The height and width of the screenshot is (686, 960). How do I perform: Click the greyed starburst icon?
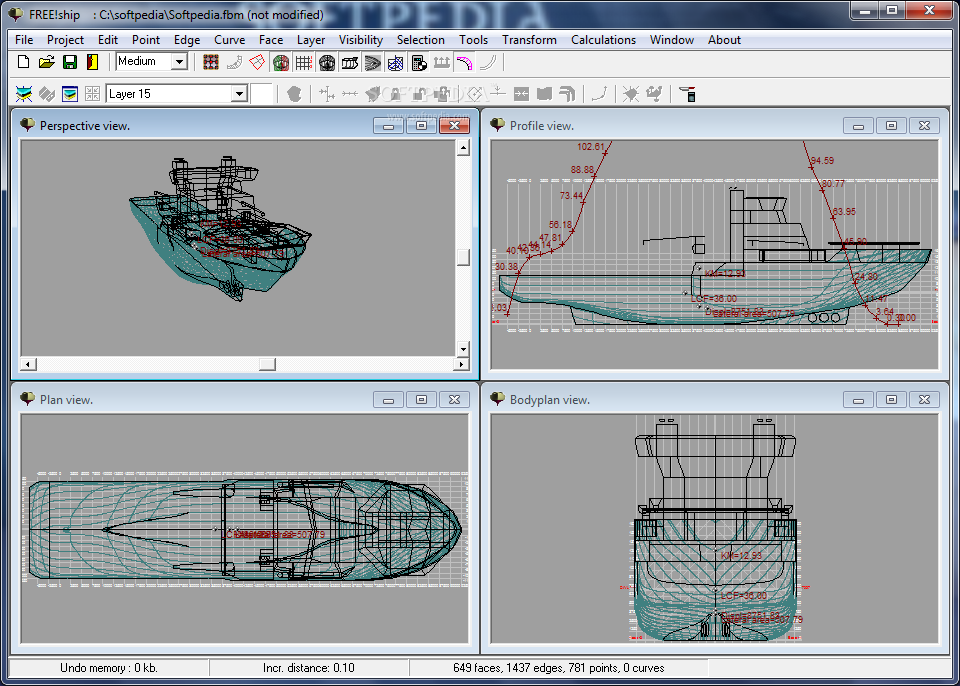(x=631, y=94)
